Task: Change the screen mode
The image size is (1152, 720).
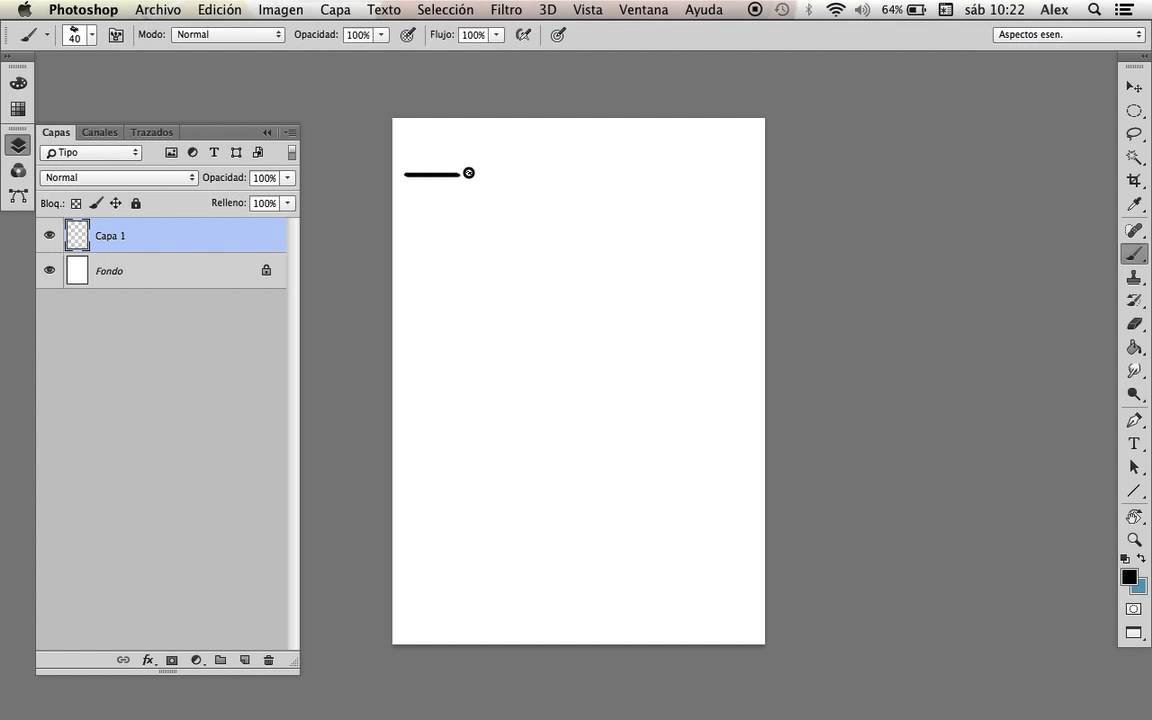Action: [1134, 633]
